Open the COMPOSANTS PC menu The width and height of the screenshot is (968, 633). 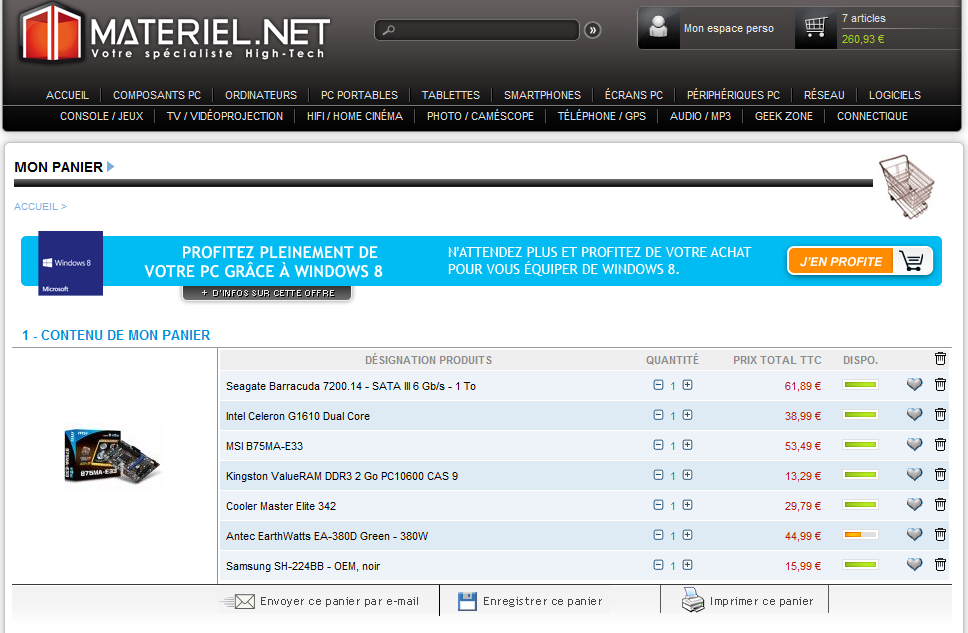pyautogui.click(x=157, y=95)
